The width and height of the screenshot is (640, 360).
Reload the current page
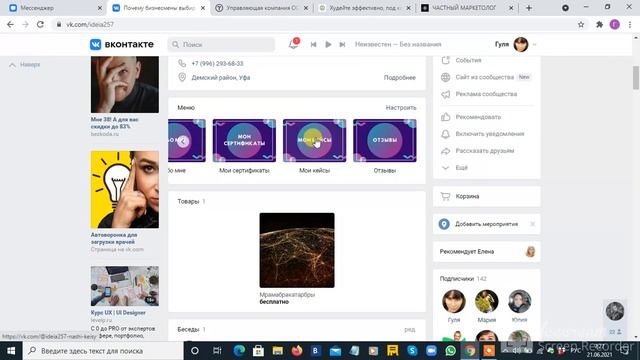[40, 24]
